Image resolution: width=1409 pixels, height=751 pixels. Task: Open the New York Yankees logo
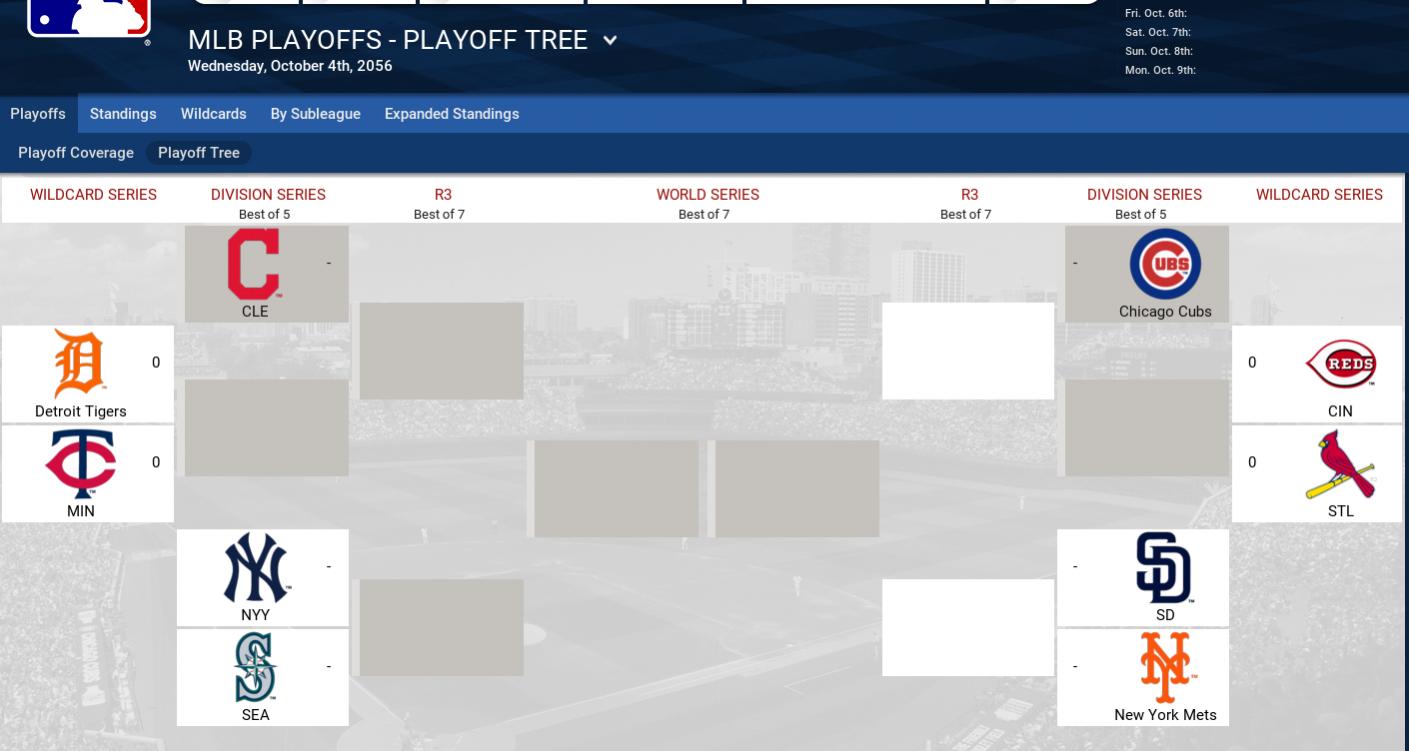[255, 568]
